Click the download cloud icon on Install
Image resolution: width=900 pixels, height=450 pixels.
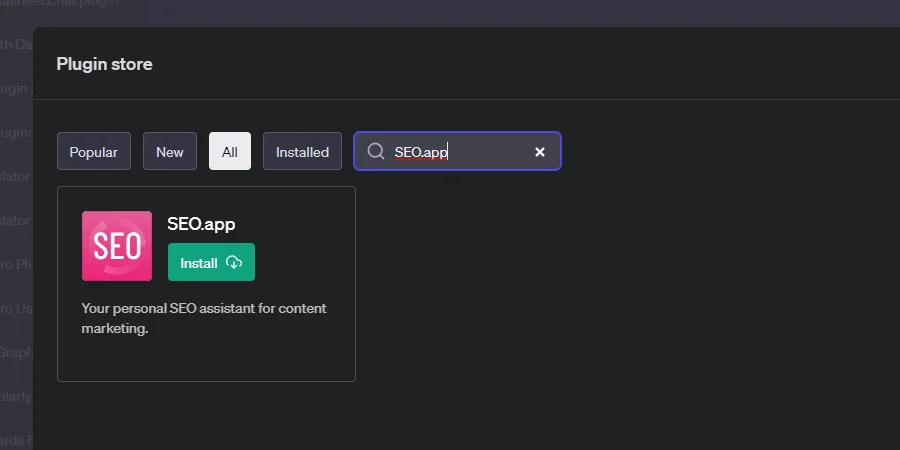(234, 262)
